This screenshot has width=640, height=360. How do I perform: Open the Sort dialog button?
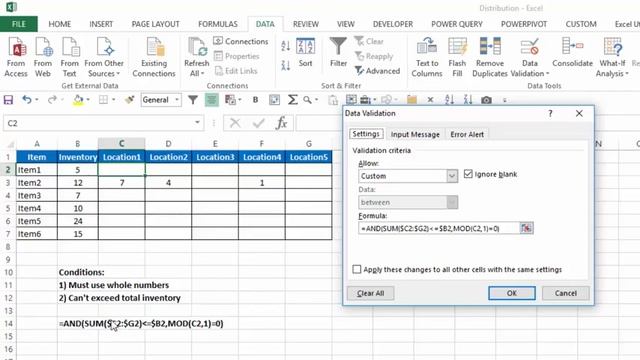click(305, 53)
